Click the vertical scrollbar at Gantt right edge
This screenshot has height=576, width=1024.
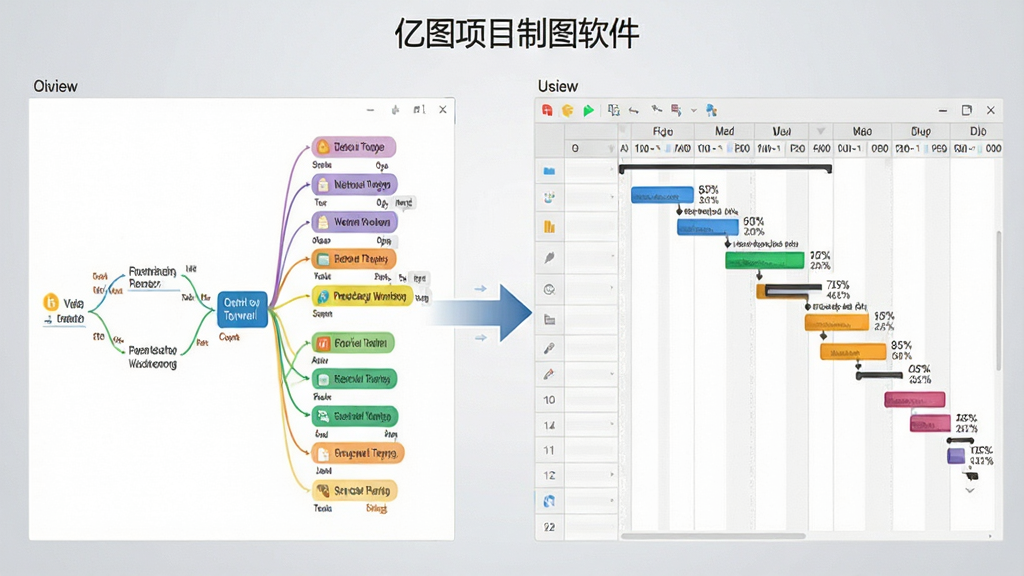tap(999, 300)
